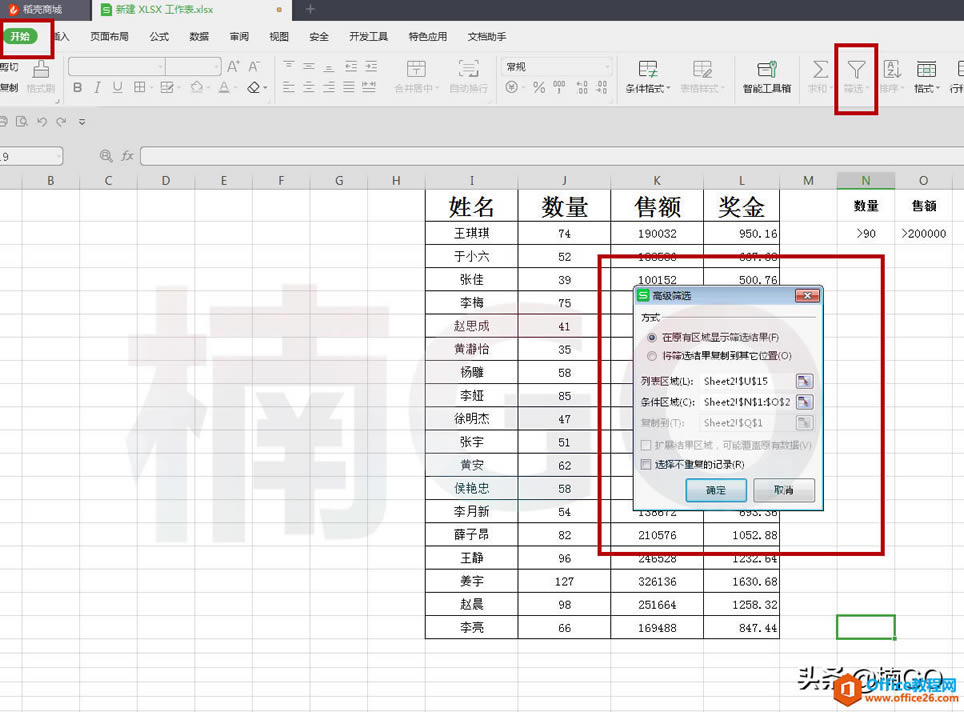Add a new document tab with plus
Viewport: 964px width, 712px height.
point(310,9)
